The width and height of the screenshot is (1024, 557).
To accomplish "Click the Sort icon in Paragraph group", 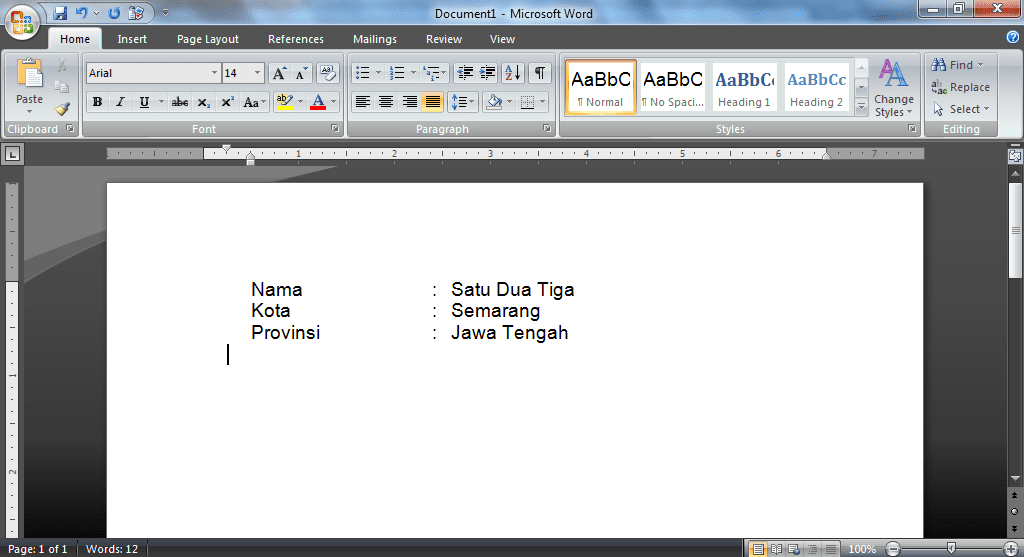I will [x=512, y=73].
